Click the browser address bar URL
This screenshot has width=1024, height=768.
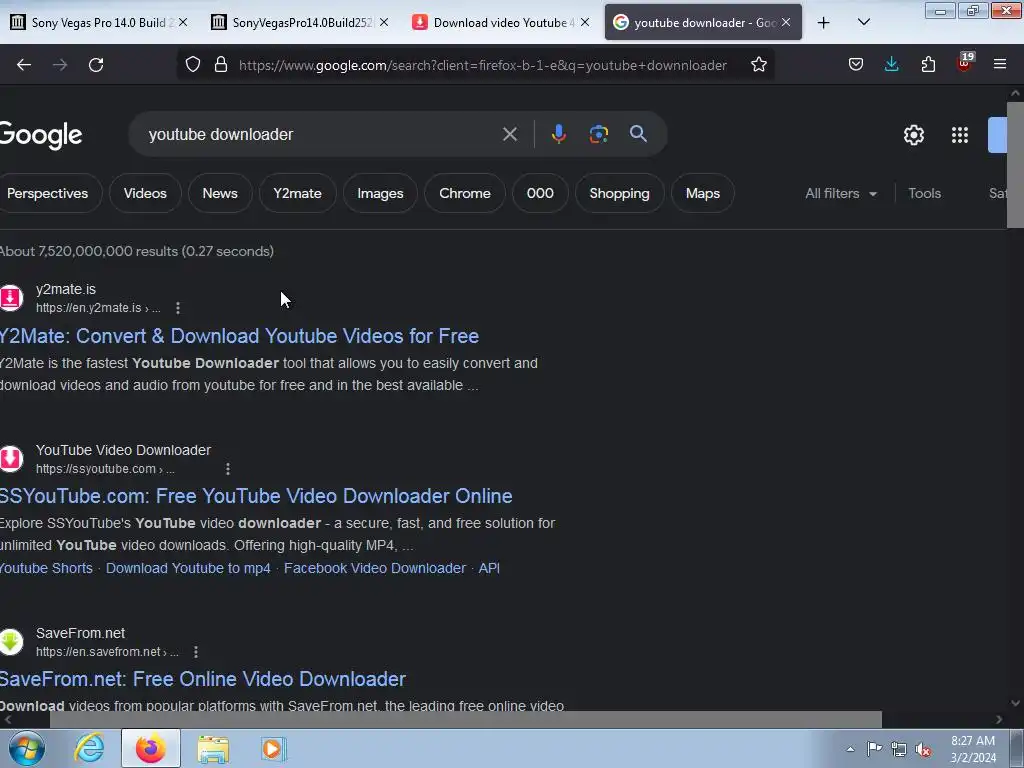tap(483, 65)
